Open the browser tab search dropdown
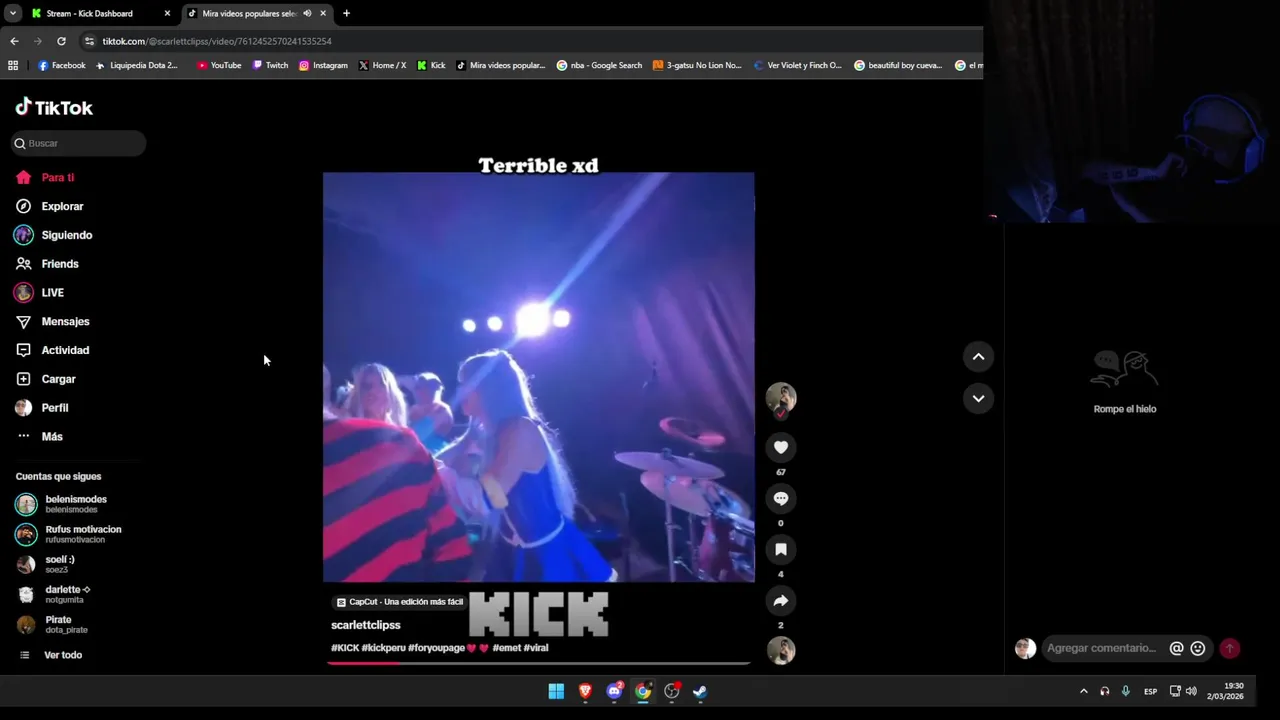Screen dimensions: 1280x720 coord(13,13)
